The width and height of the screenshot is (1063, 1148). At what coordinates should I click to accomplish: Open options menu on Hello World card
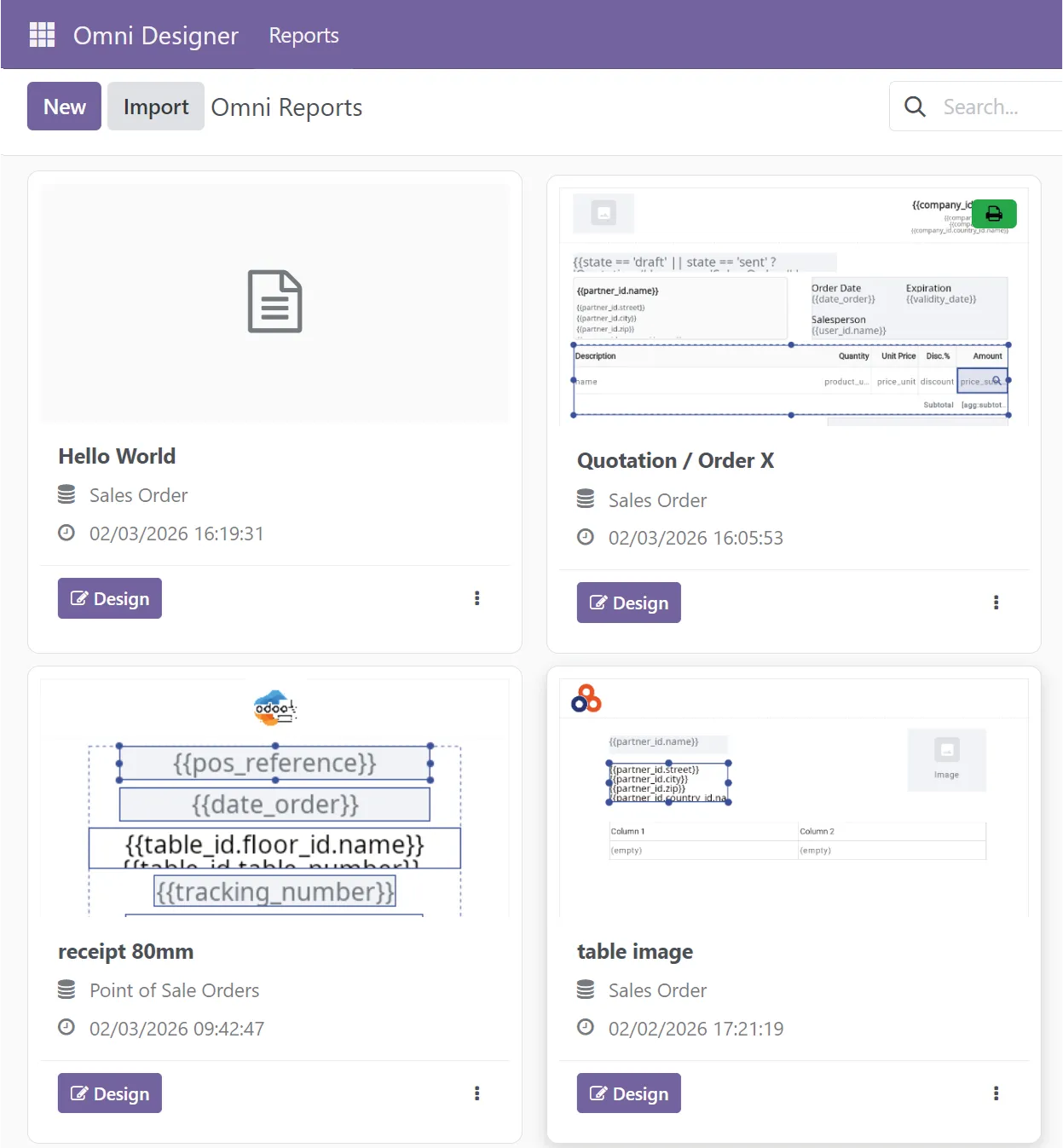[x=477, y=597]
